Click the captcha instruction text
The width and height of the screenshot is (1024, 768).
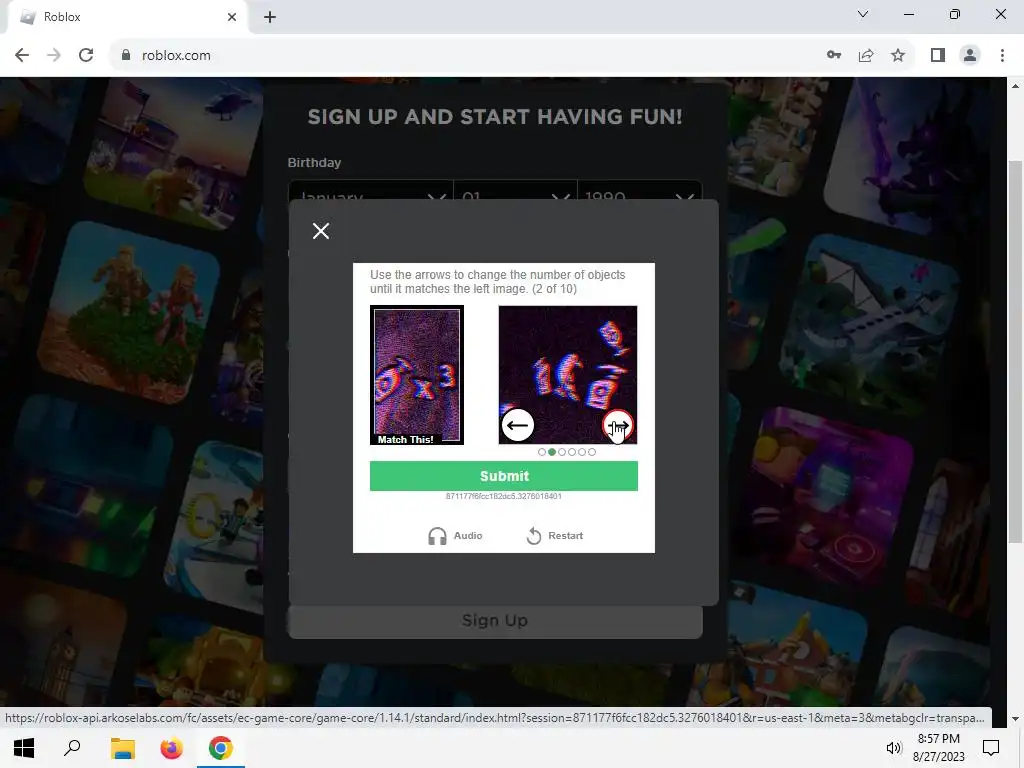point(498,281)
